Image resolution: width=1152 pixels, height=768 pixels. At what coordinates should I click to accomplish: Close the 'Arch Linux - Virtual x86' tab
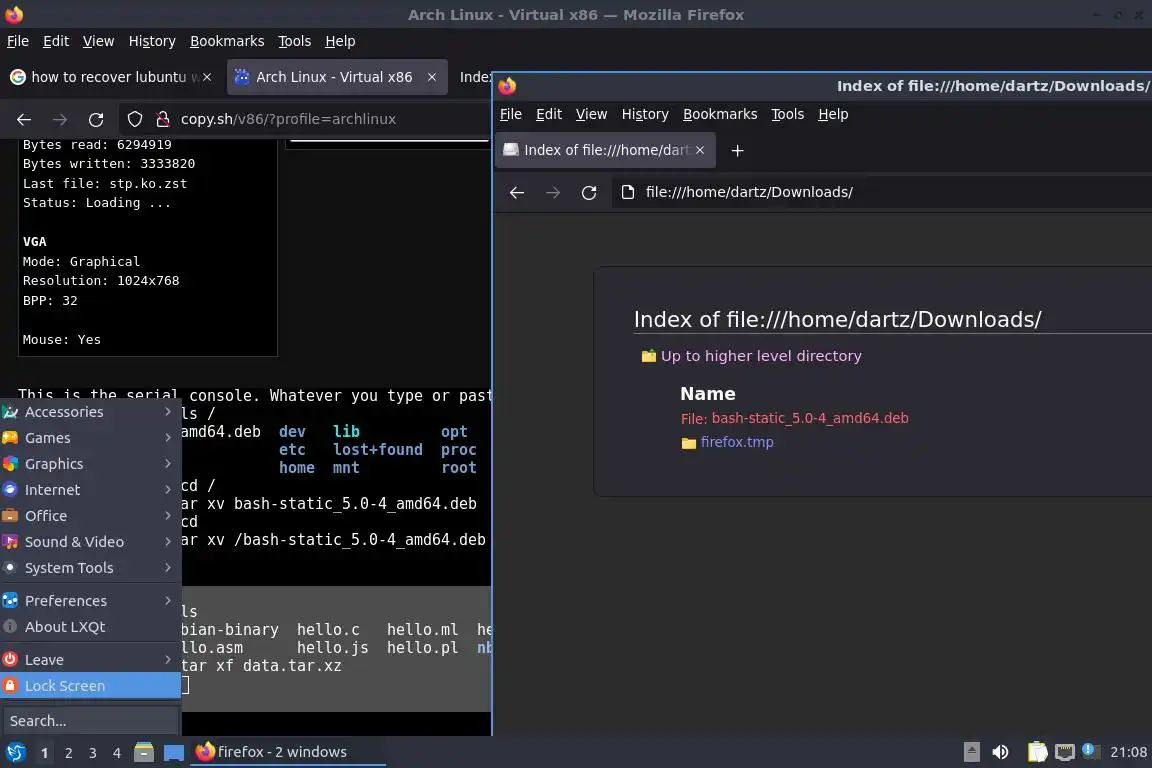[432, 77]
